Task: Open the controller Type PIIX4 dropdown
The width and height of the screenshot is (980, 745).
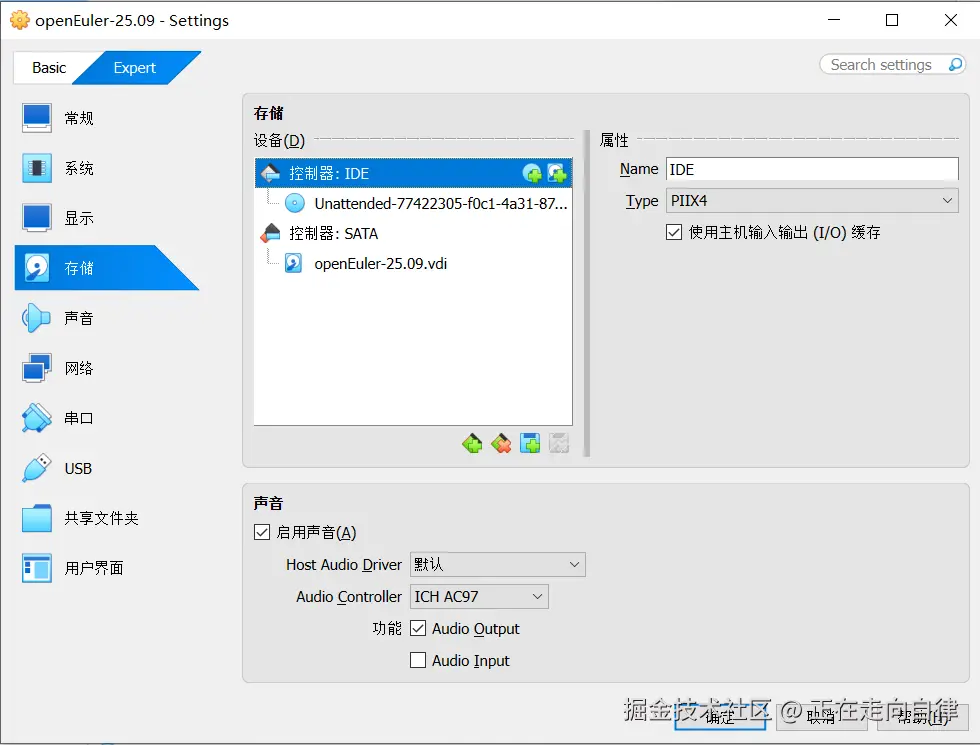Action: [x=812, y=201]
